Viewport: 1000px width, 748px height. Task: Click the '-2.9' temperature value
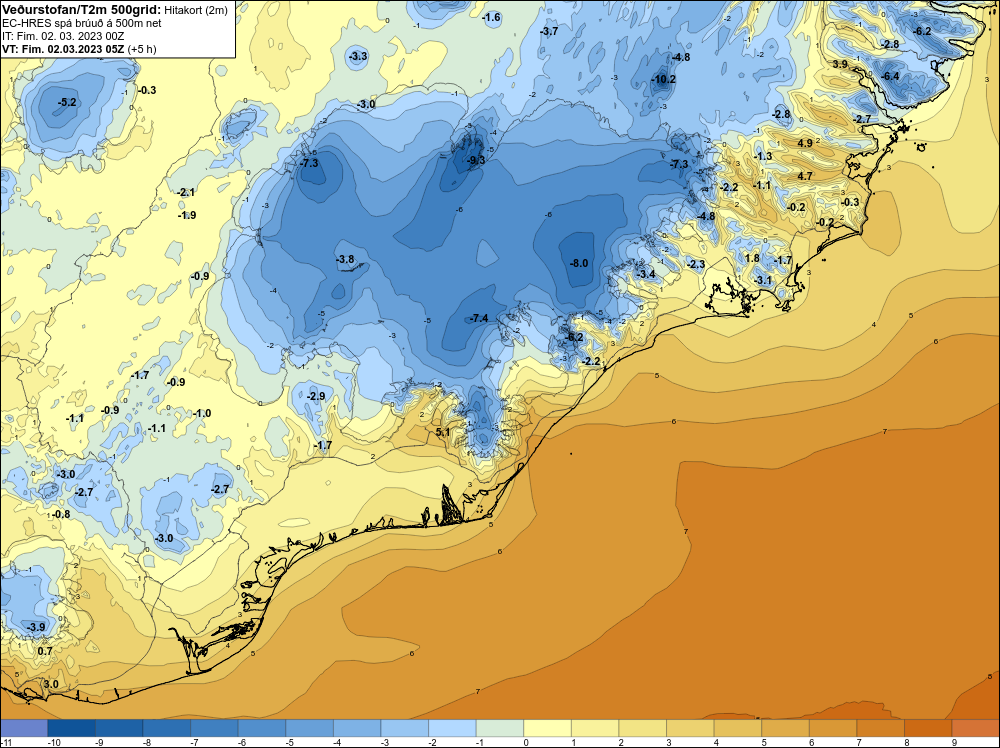(316, 396)
